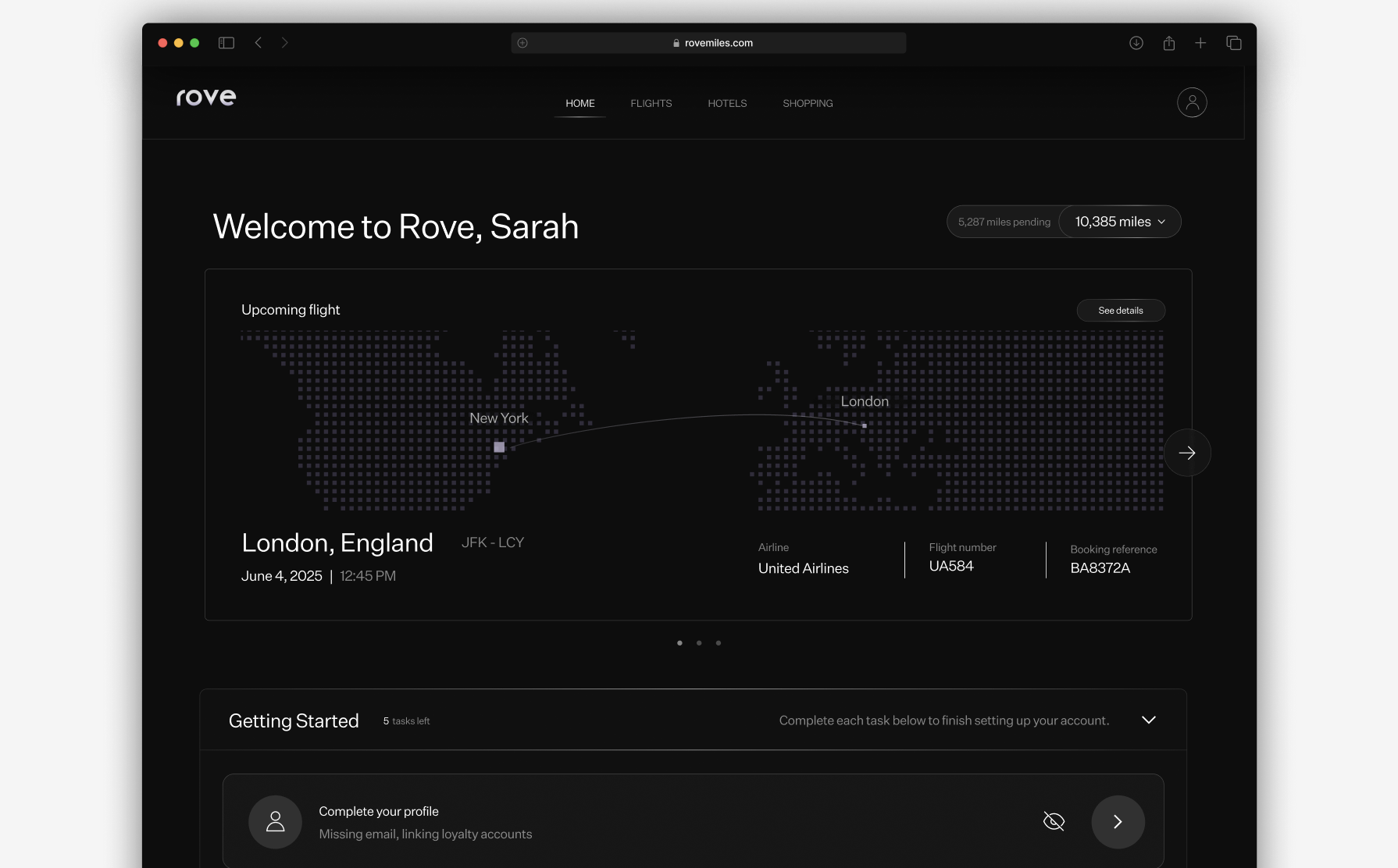Select the HOME tab
Screen dimensions: 1398x868
coord(580,103)
